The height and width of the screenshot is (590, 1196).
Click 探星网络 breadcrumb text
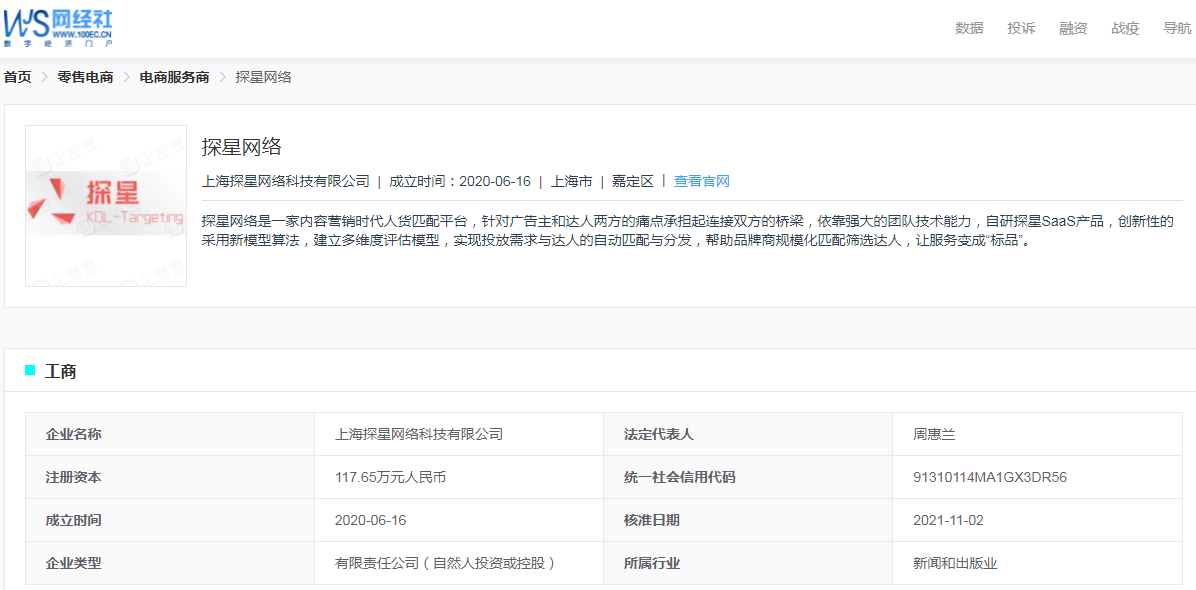pyautogui.click(x=263, y=77)
